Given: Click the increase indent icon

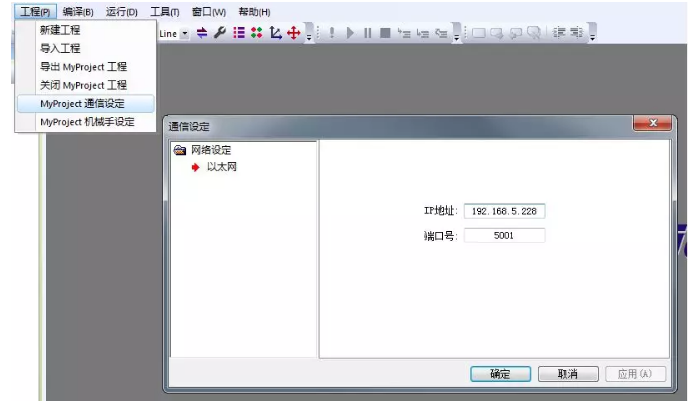Looking at the screenshot, I should pos(577,33).
